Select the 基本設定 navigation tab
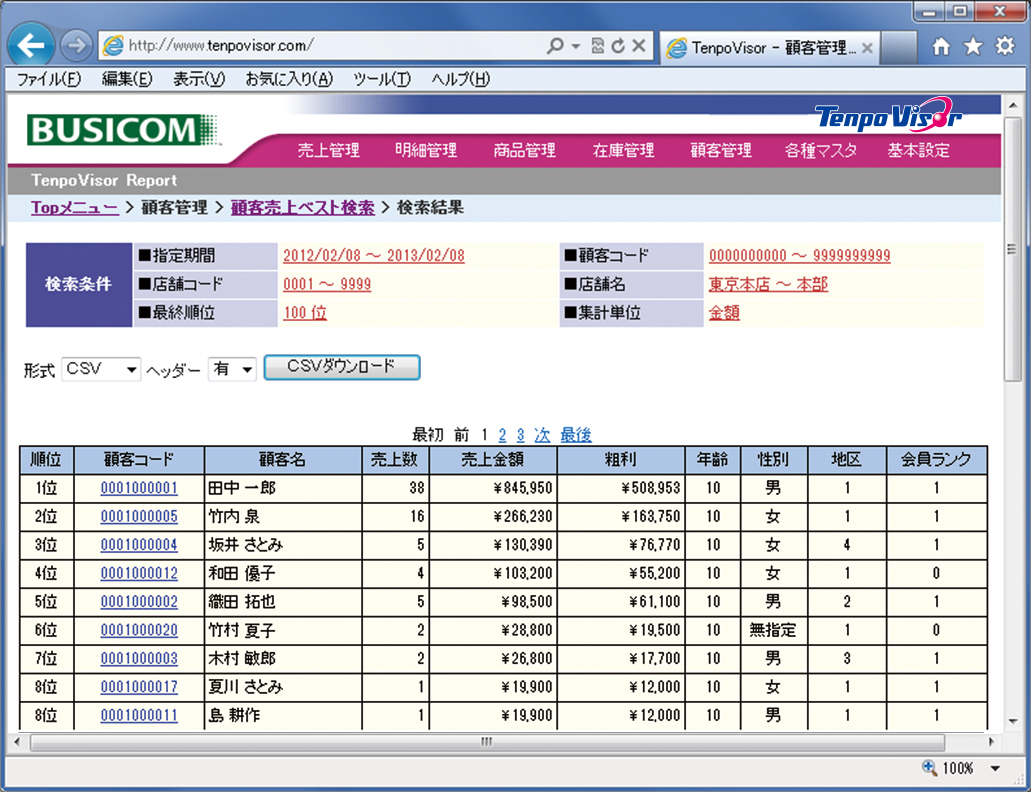The width and height of the screenshot is (1031, 792). coord(919,151)
